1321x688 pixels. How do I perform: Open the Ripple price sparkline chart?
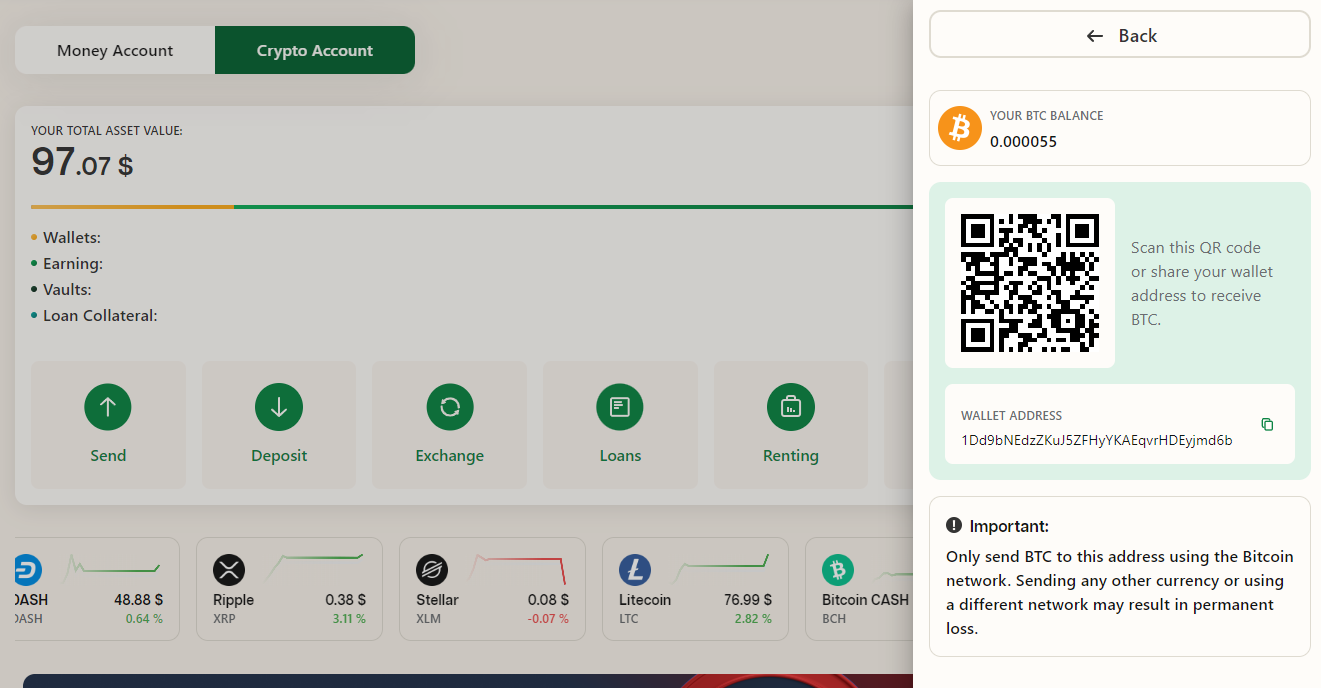point(312,568)
